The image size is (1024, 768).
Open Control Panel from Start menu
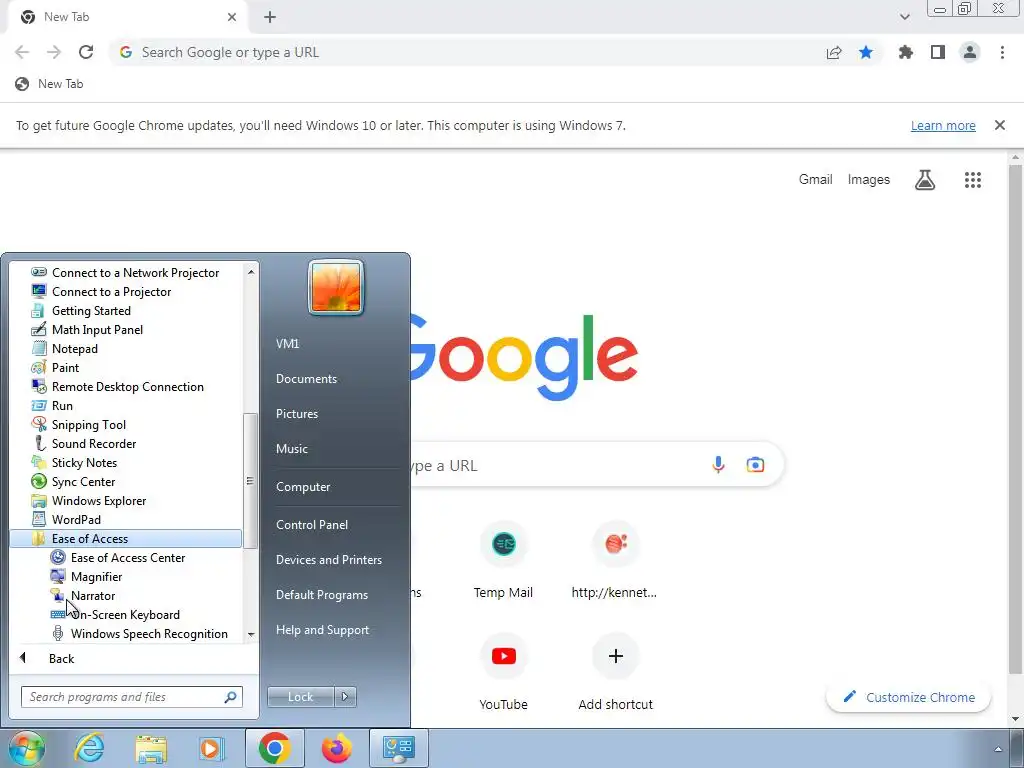coord(312,524)
